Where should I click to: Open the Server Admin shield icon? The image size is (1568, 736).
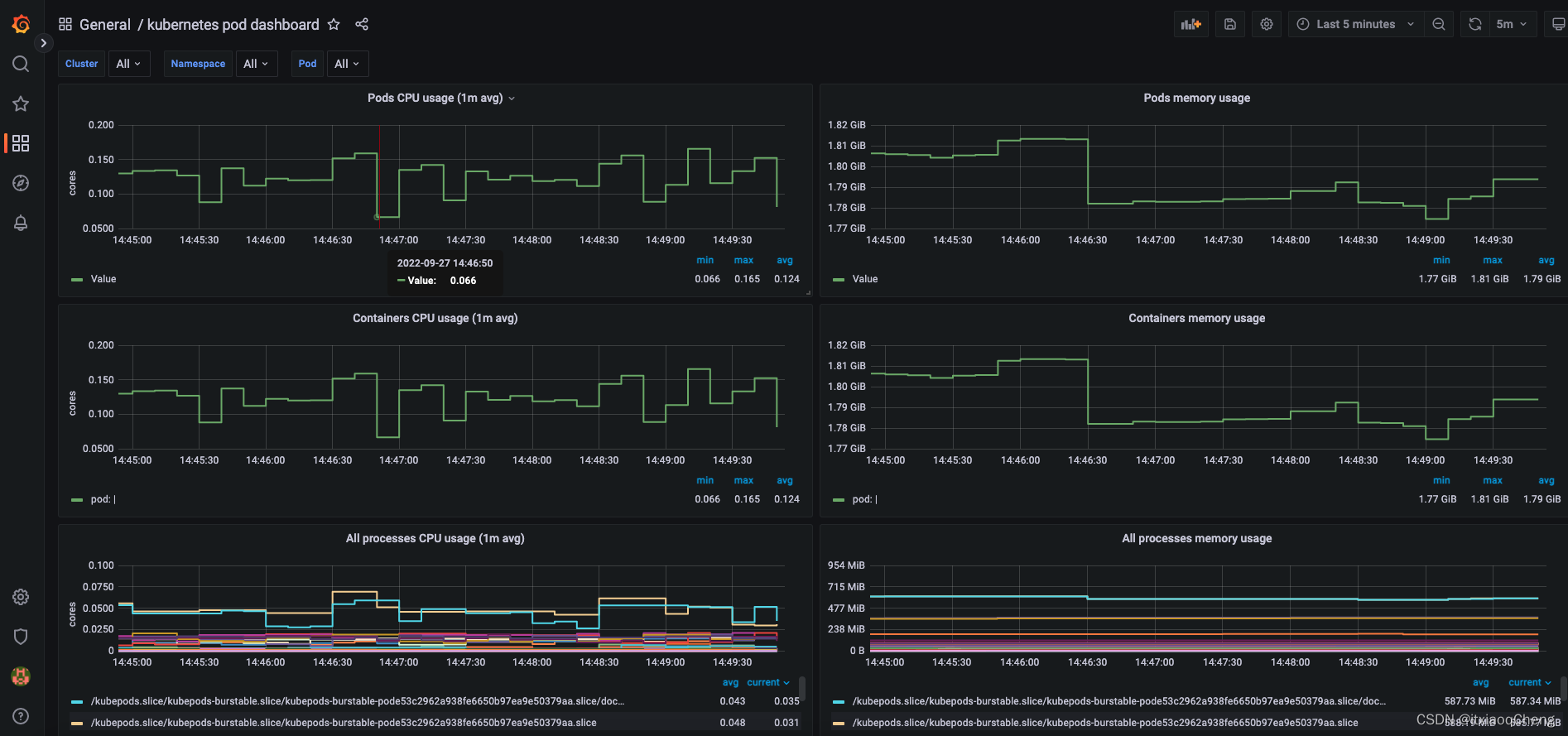[21, 637]
